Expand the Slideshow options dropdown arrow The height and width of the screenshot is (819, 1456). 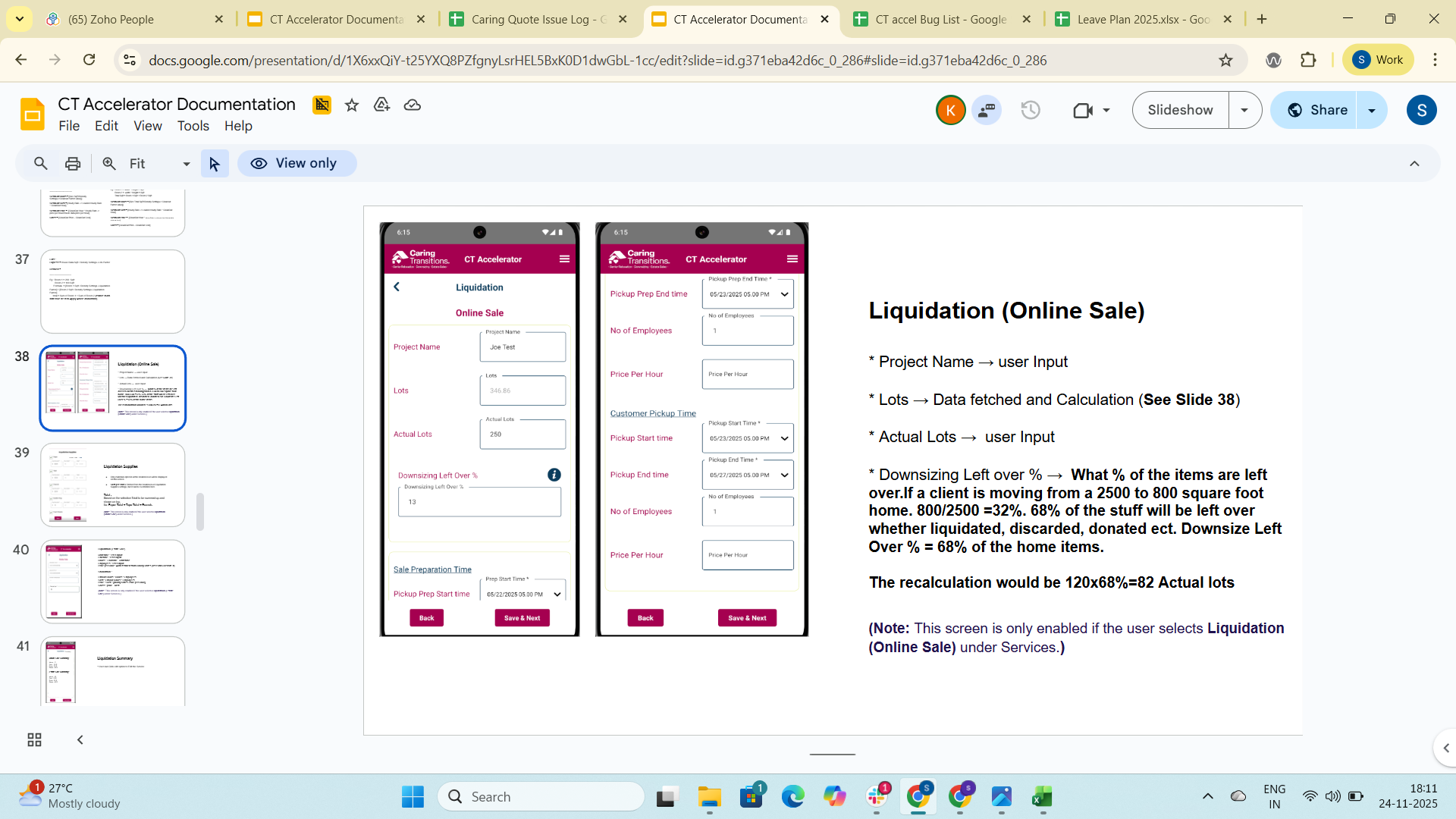[1244, 111]
